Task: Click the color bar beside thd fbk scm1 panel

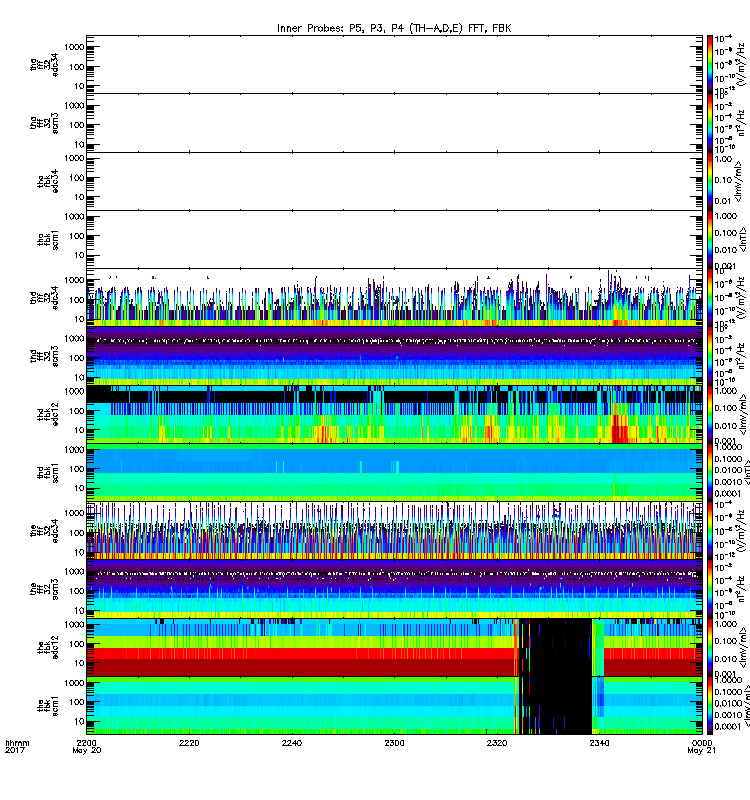Action: (710, 472)
